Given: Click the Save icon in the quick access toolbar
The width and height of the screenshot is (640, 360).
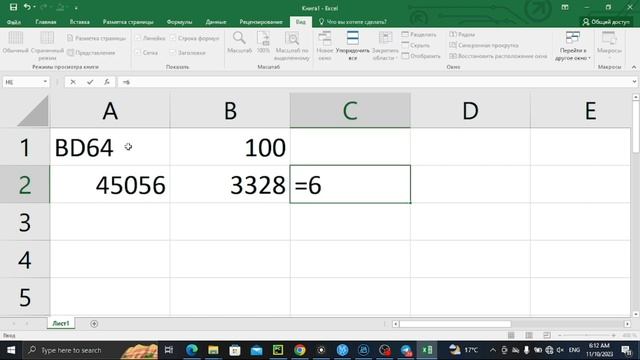Looking at the screenshot, I should [13, 7].
